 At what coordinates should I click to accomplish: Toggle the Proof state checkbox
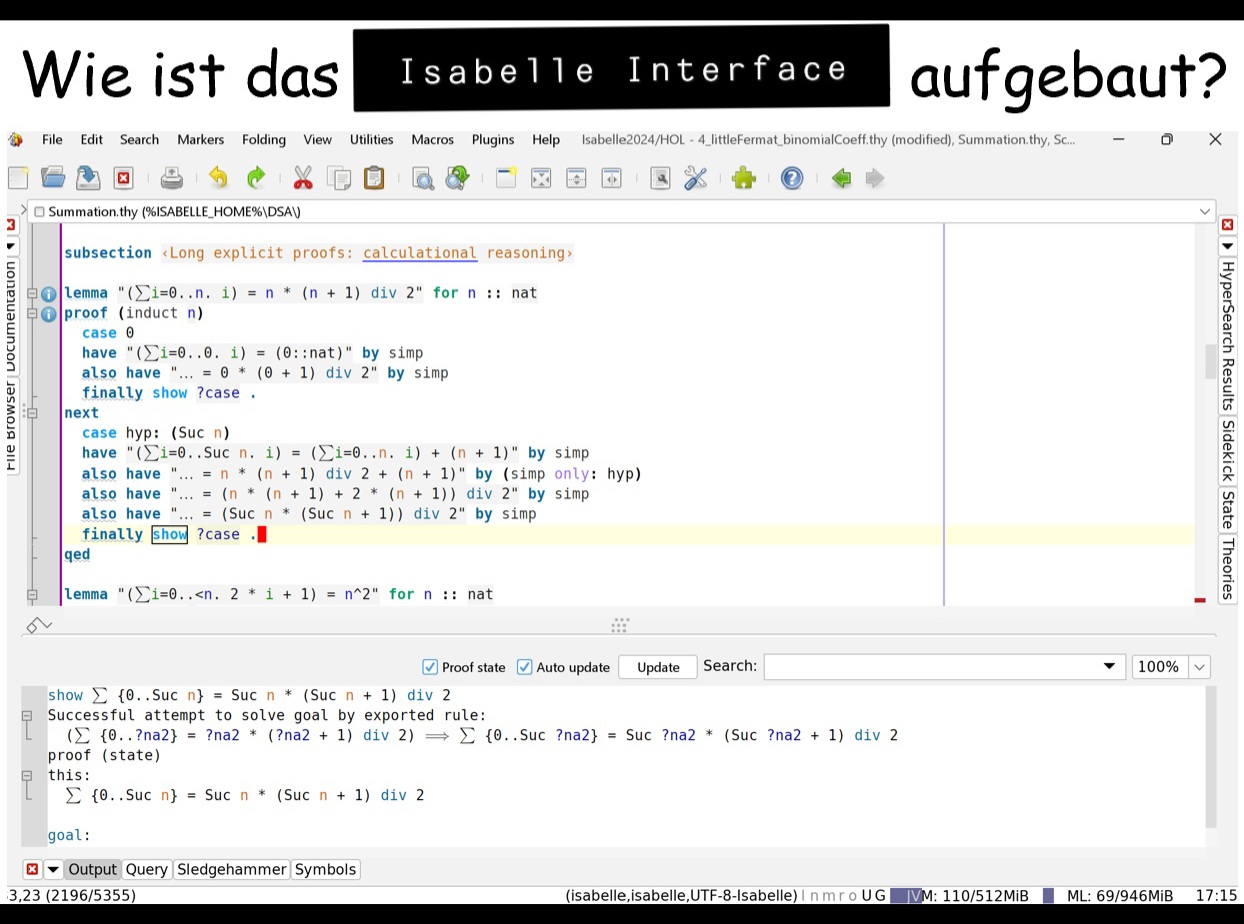coord(430,667)
